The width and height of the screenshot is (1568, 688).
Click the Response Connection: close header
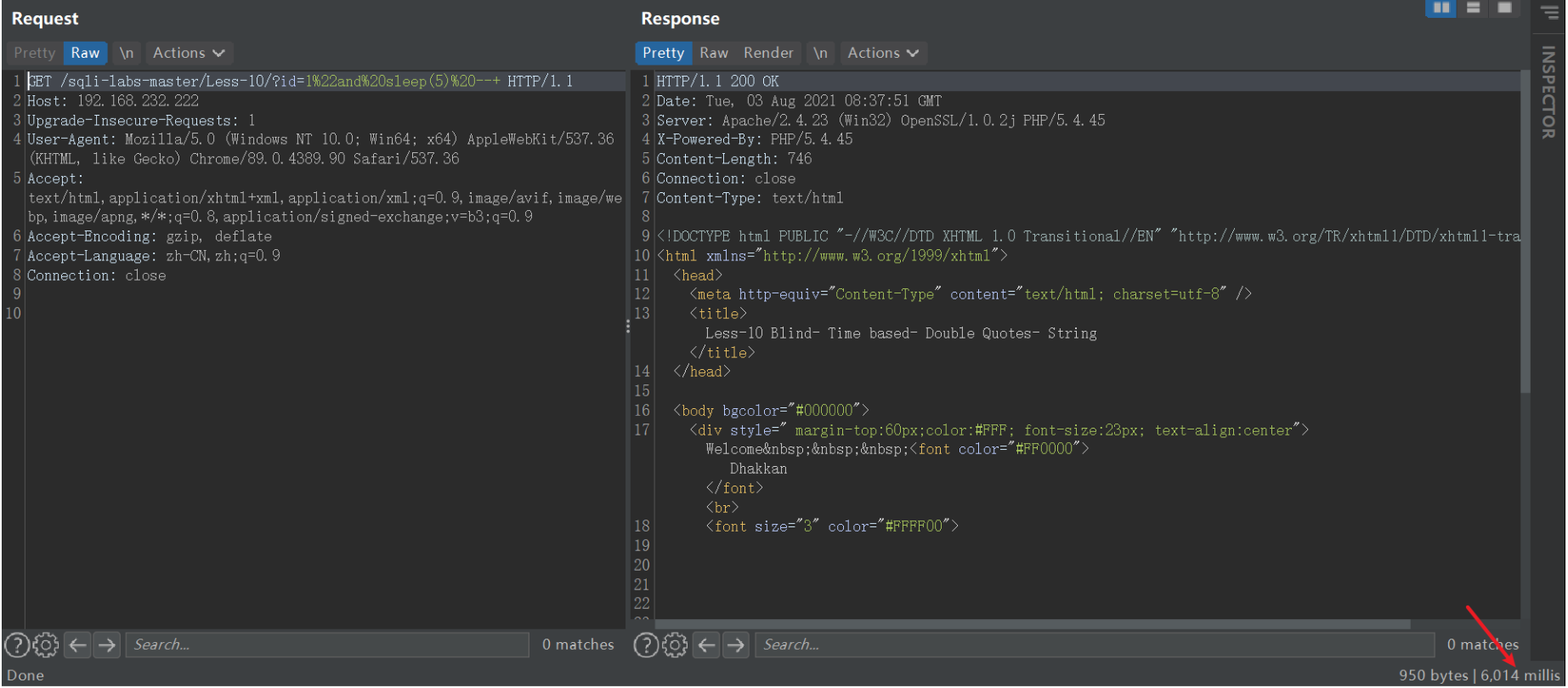click(727, 179)
